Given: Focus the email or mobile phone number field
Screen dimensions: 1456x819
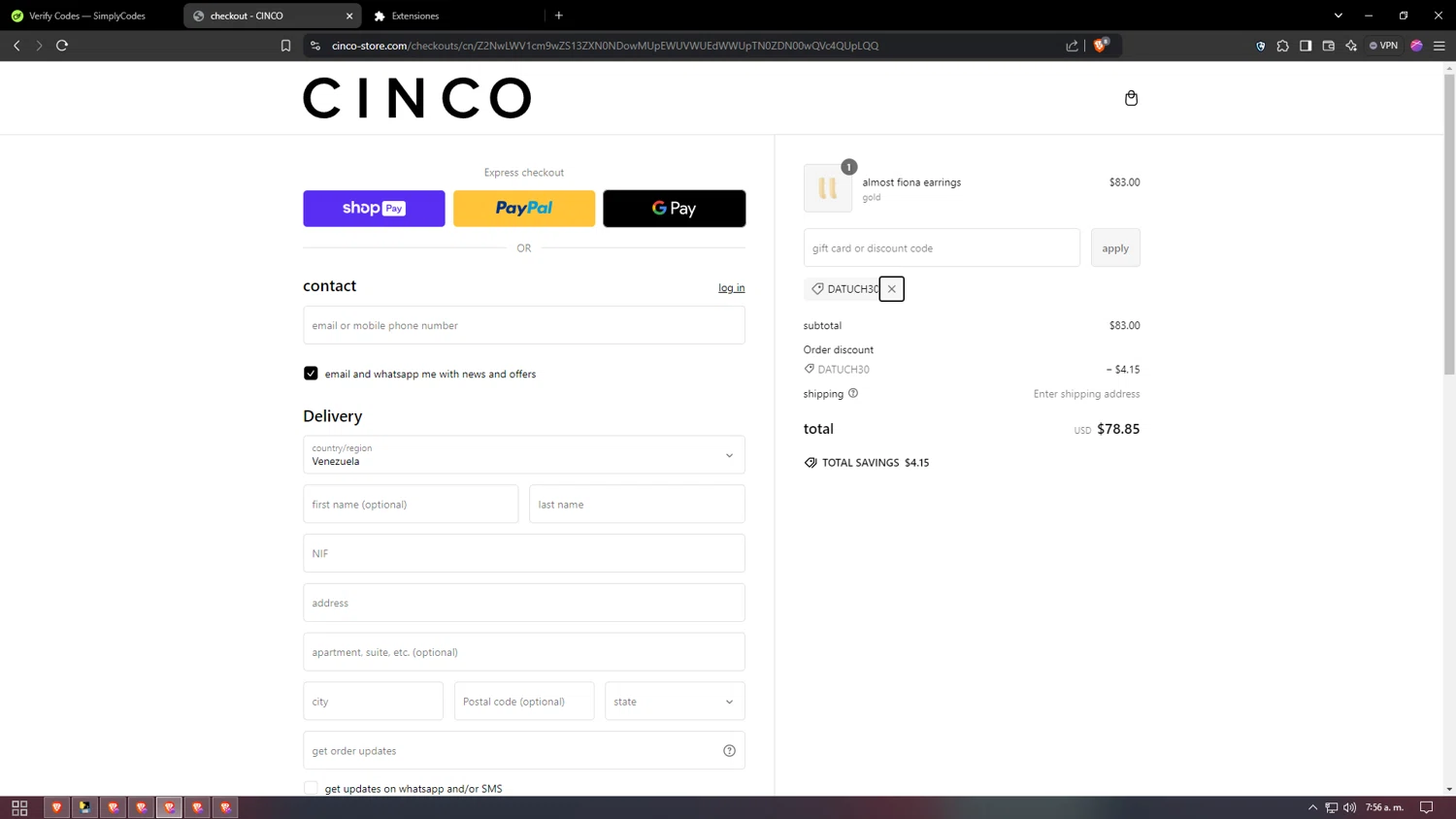Looking at the screenshot, I should coord(524,325).
